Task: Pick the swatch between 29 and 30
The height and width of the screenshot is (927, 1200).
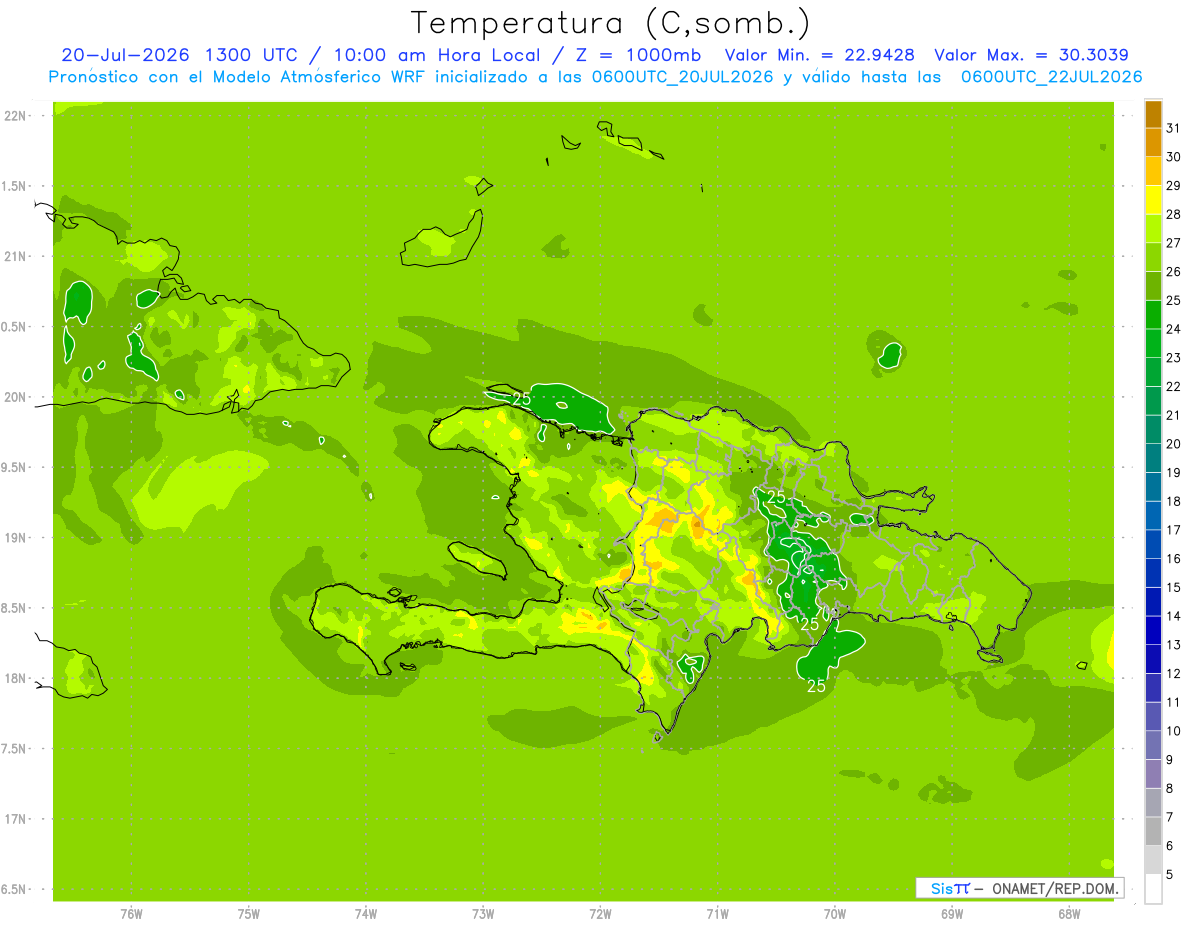Action: tap(1153, 171)
